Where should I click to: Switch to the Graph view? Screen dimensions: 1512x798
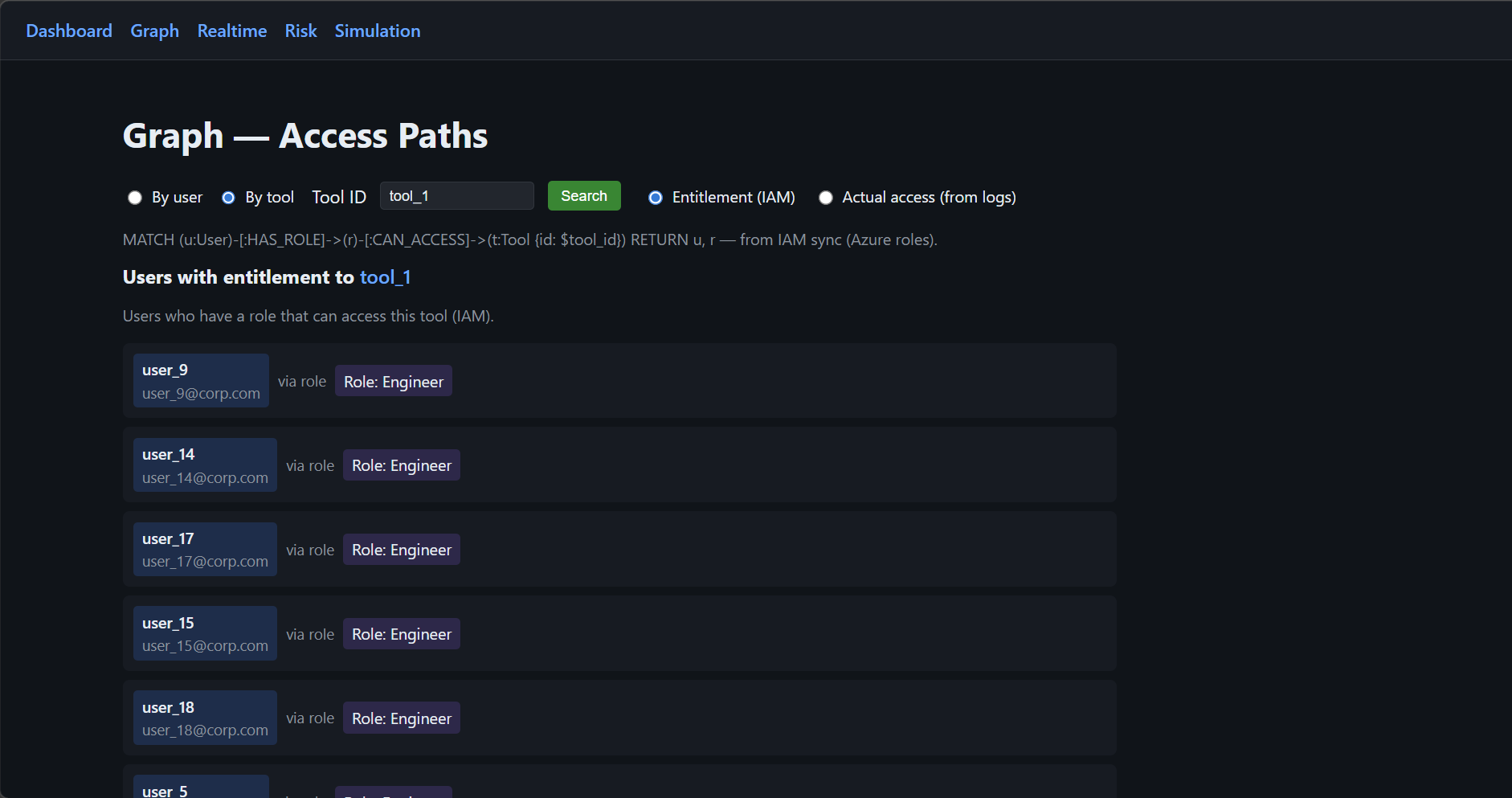154,31
